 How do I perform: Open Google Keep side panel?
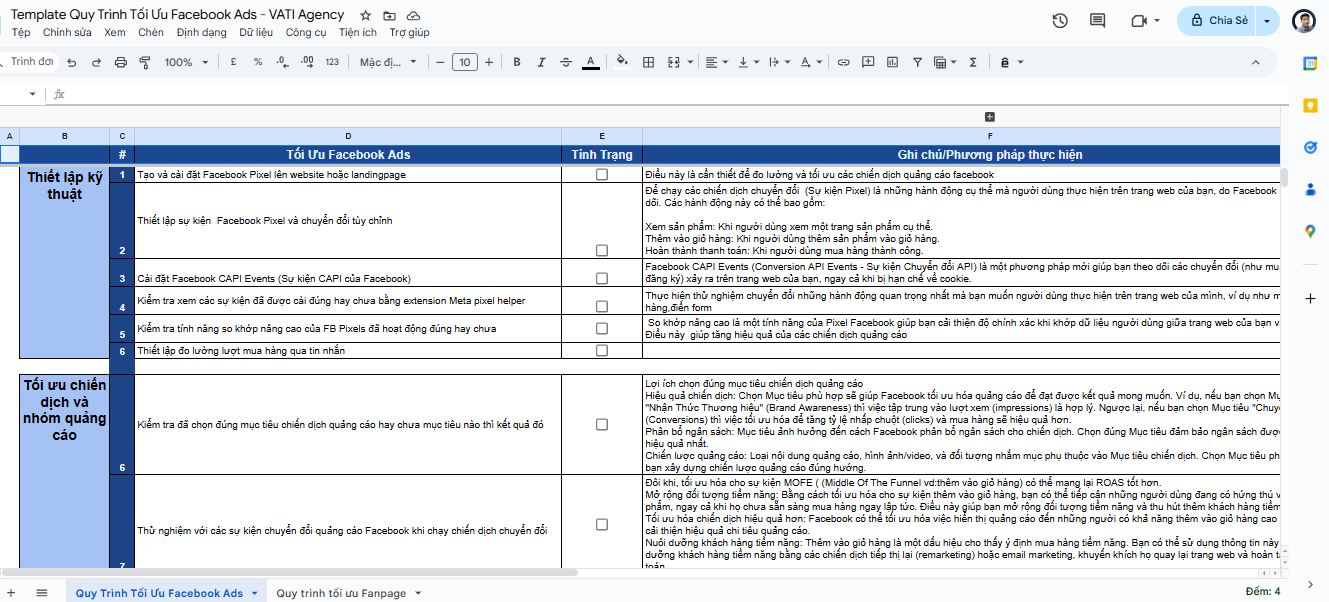tap(1310, 105)
